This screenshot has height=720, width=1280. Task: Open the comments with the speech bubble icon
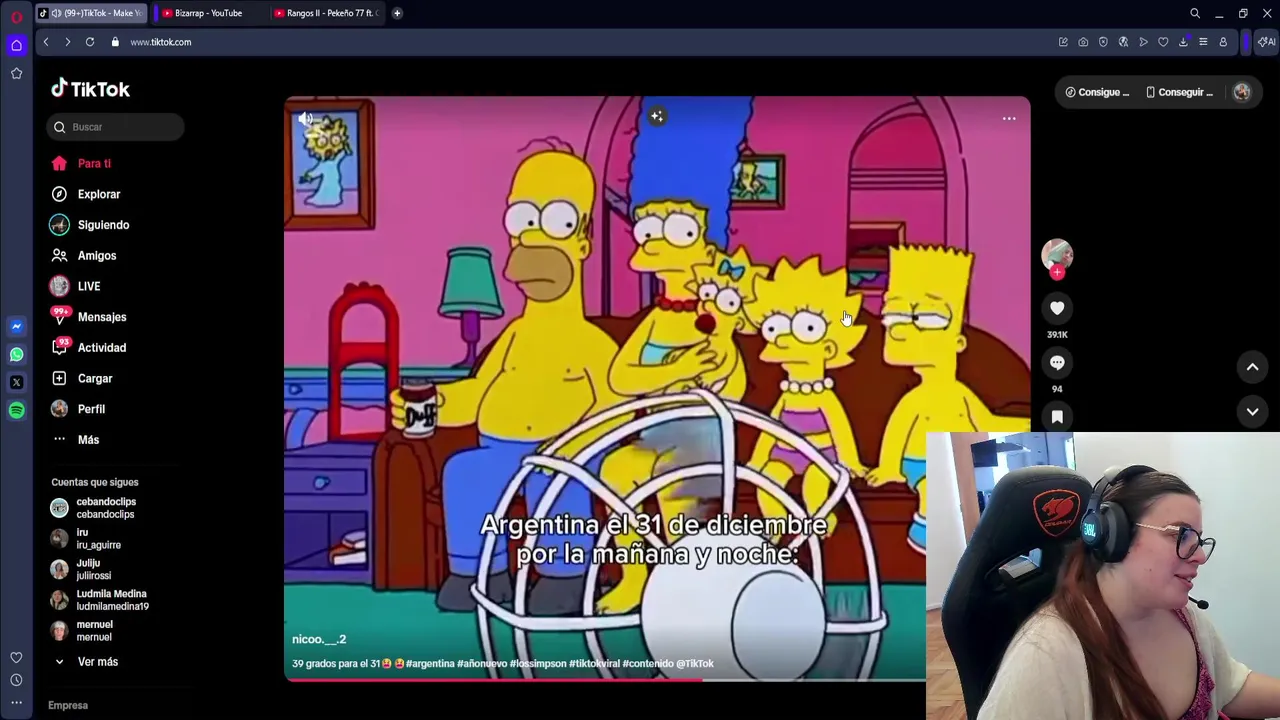click(x=1057, y=362)
